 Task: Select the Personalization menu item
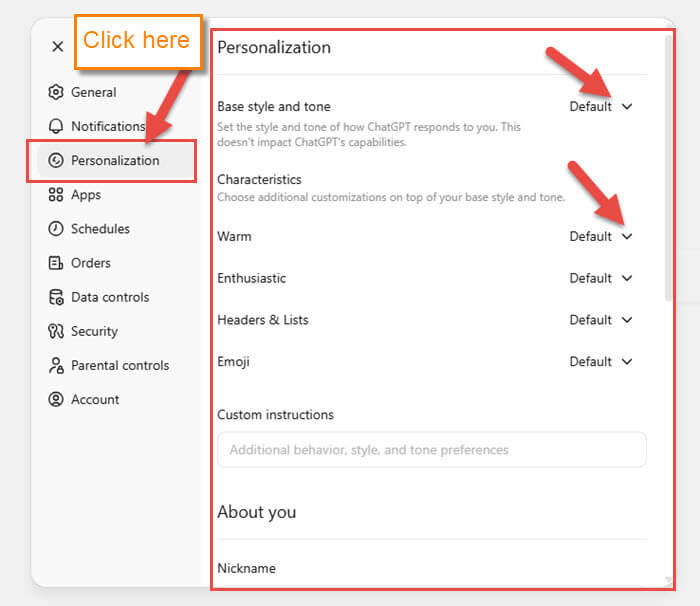click(x=114, y=160)
